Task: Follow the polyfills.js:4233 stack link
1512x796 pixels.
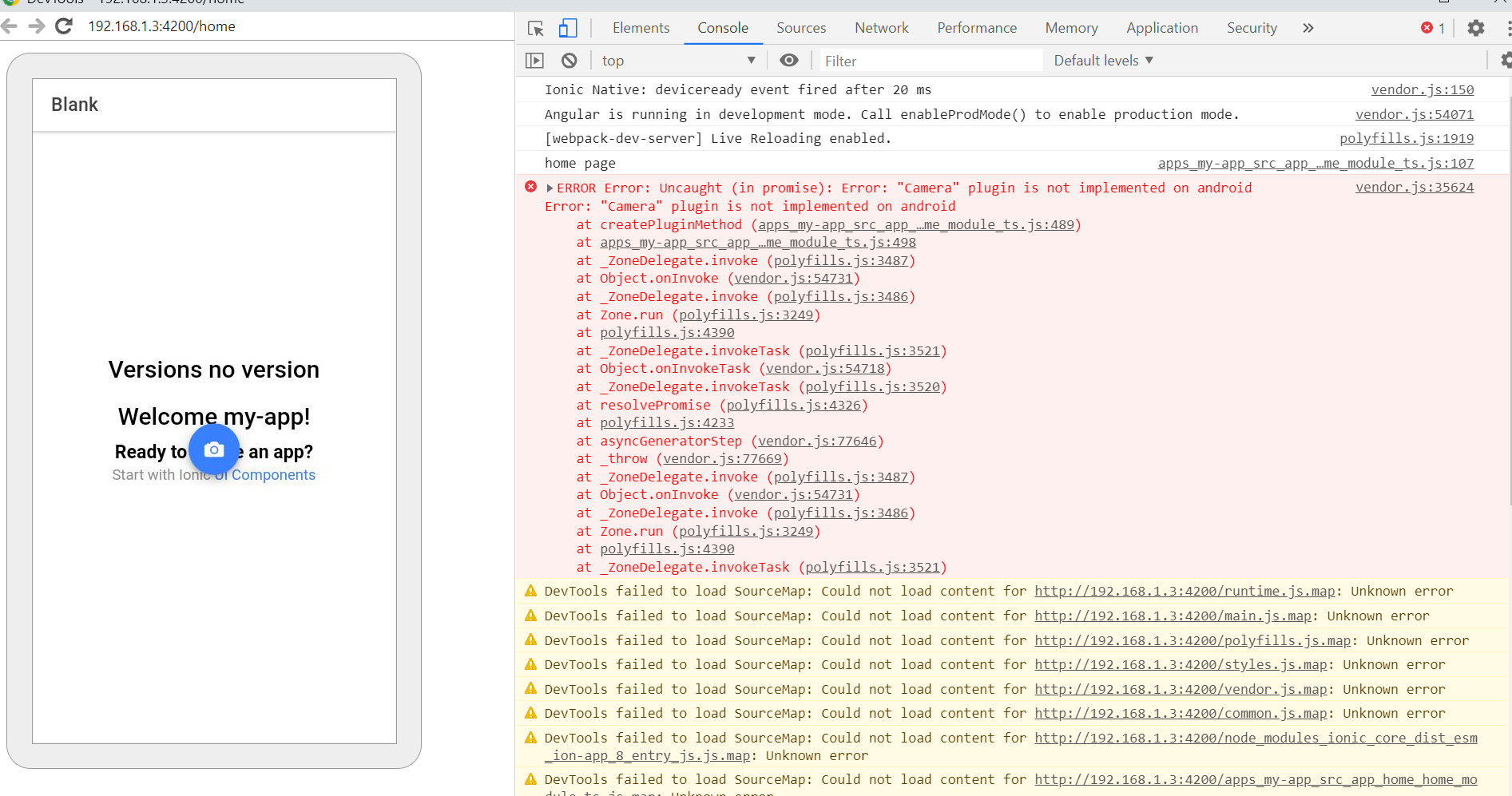Action: [x=667, y=423]
